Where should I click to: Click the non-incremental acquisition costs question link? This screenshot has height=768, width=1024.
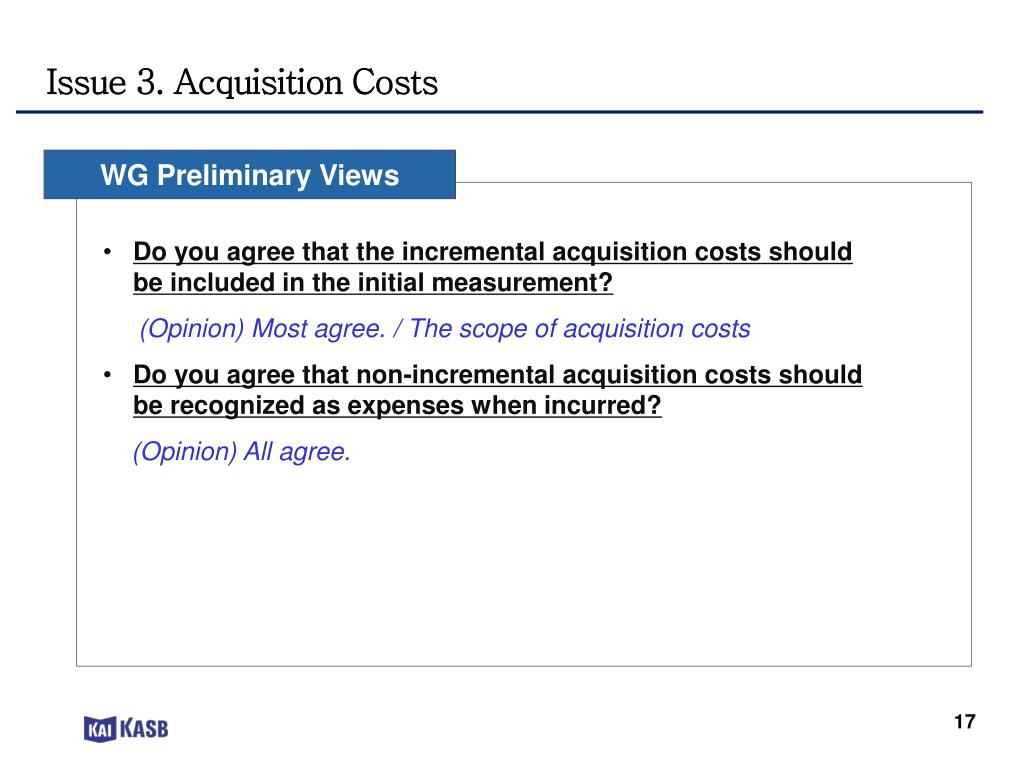(x=498, y=390)
